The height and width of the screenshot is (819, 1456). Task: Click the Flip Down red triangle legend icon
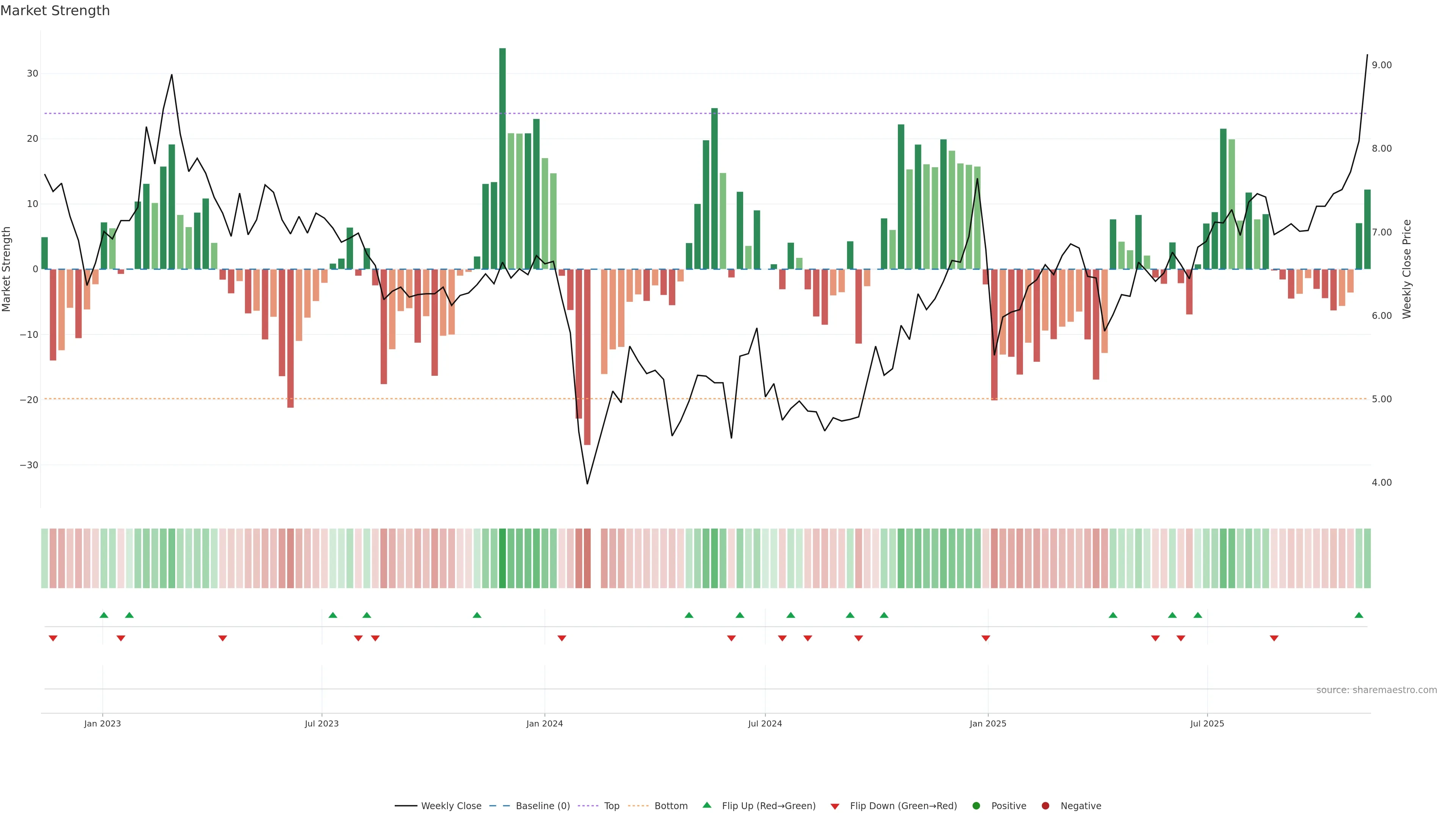(x=835, y=806)
